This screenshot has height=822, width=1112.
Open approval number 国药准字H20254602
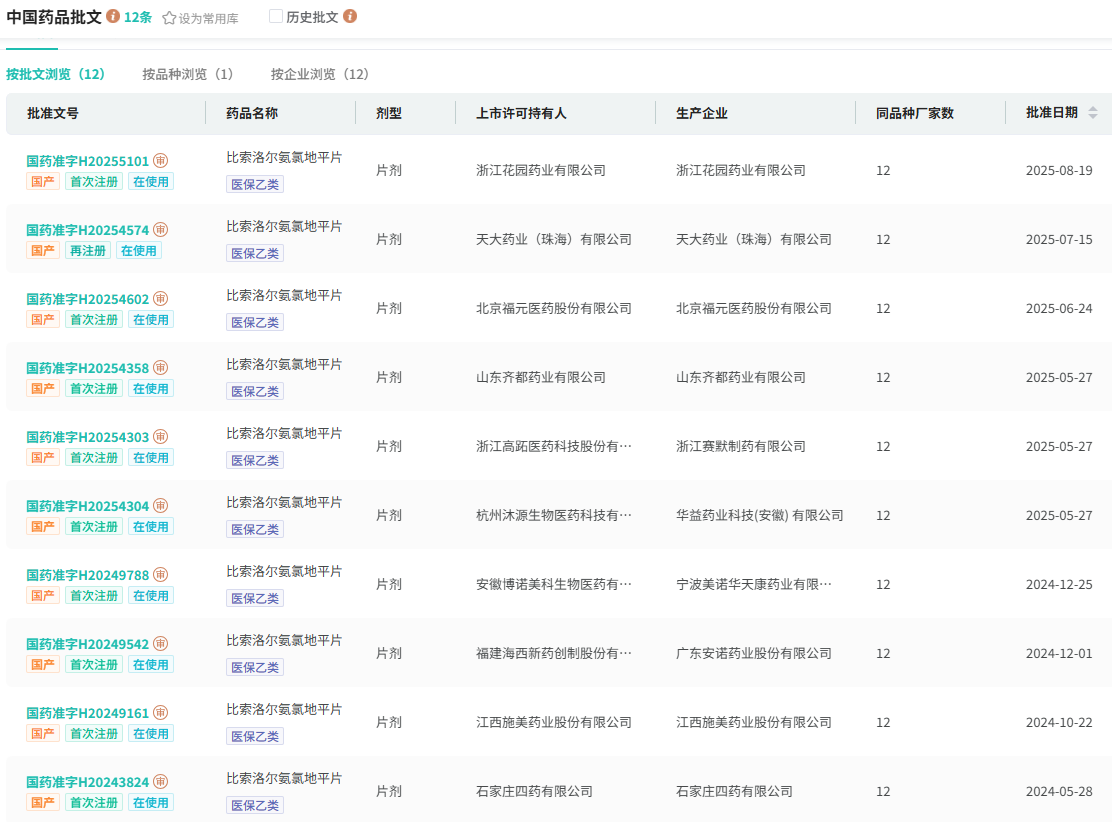(87, 299)
